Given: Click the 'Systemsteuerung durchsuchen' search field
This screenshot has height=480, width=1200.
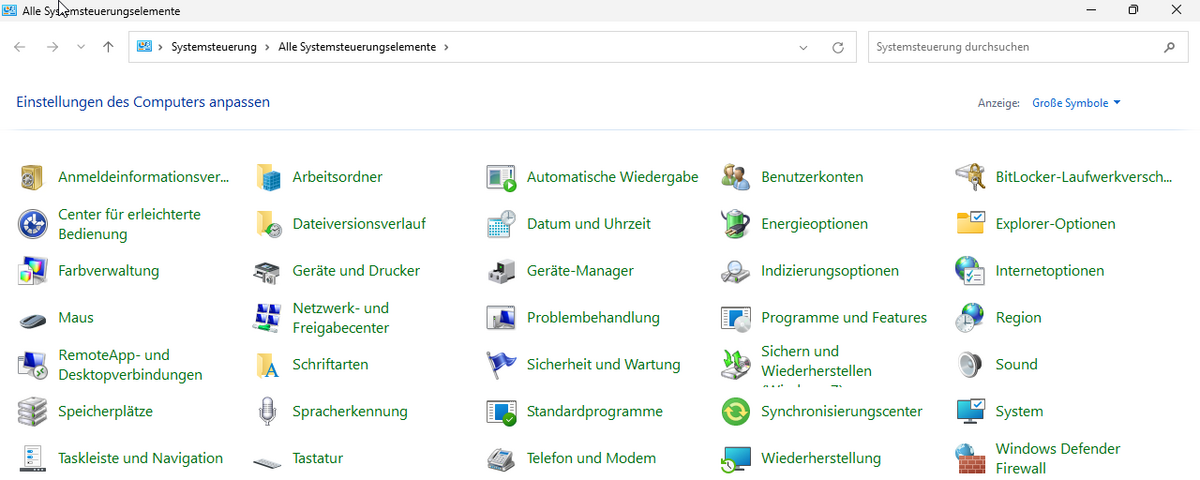Looking at the screenshot, I should tap(1010, 47).
